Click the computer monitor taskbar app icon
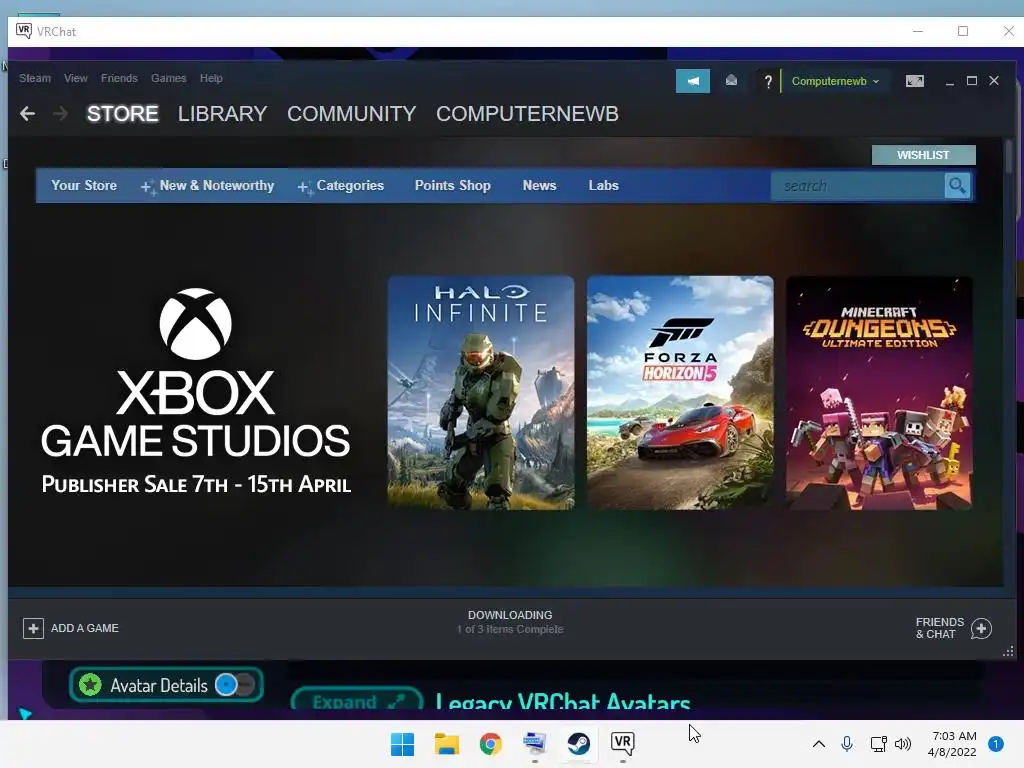 pos(534,743)
